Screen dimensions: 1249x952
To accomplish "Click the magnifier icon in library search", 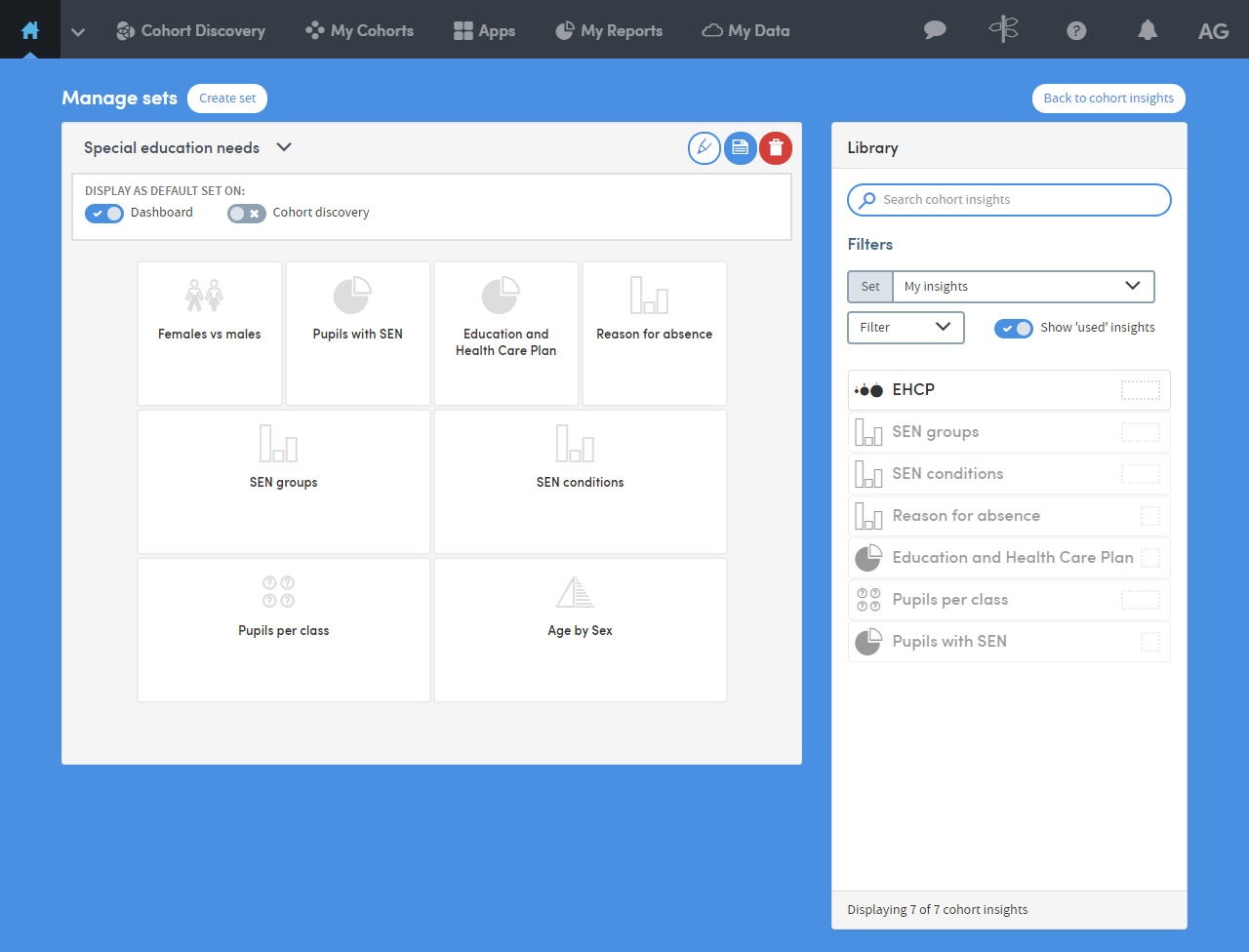I will pos(866,200).
